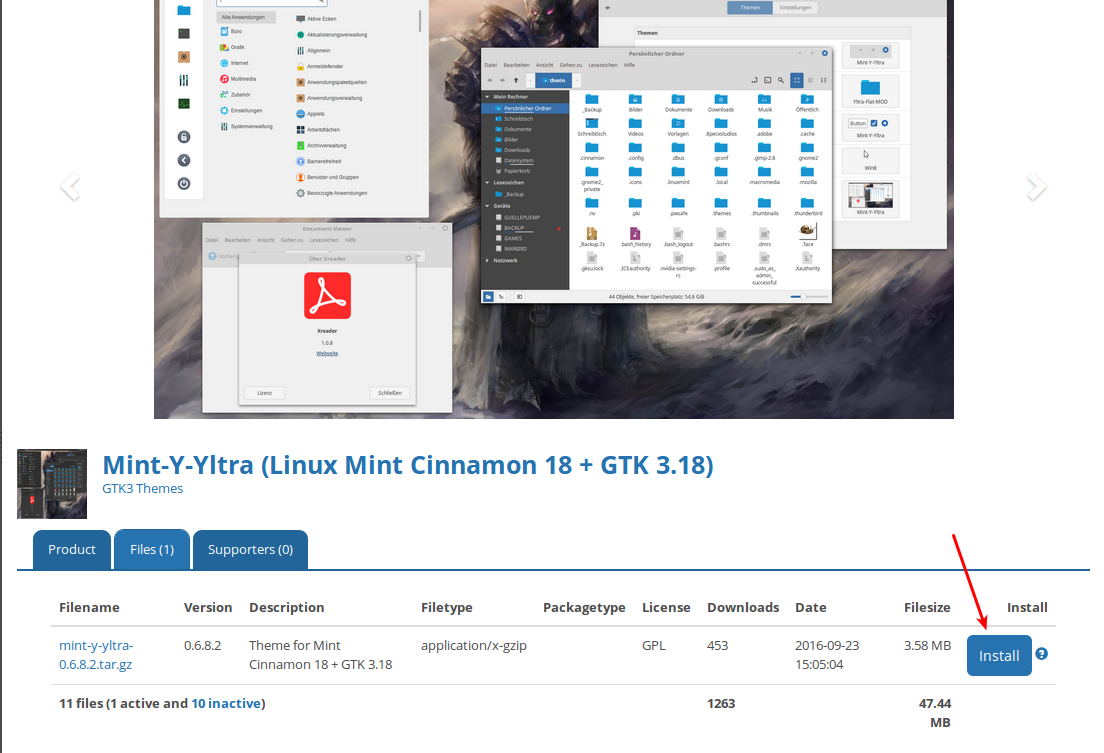Click the Musik folder in preview file manager
This screenshot has height=753, width=1104.
[x=765, y=103]
